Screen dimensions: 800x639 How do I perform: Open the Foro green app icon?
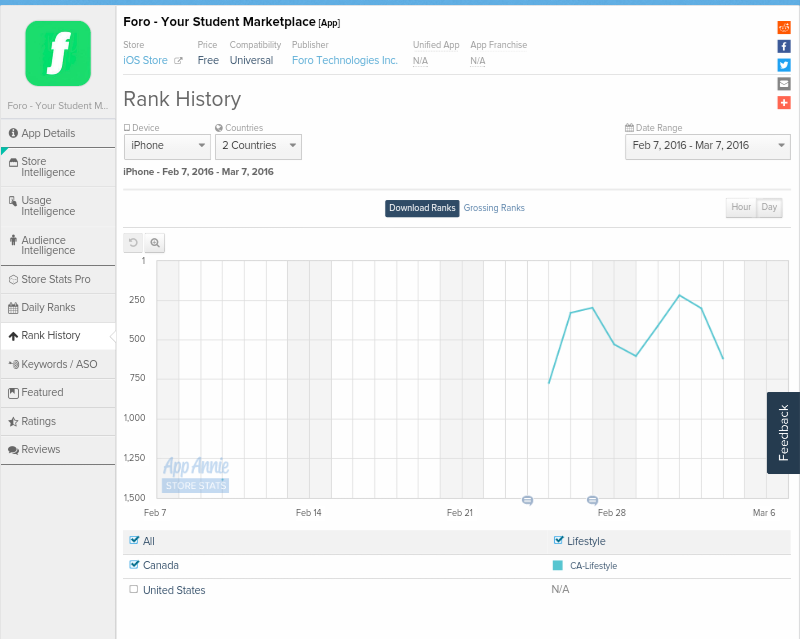58,54
